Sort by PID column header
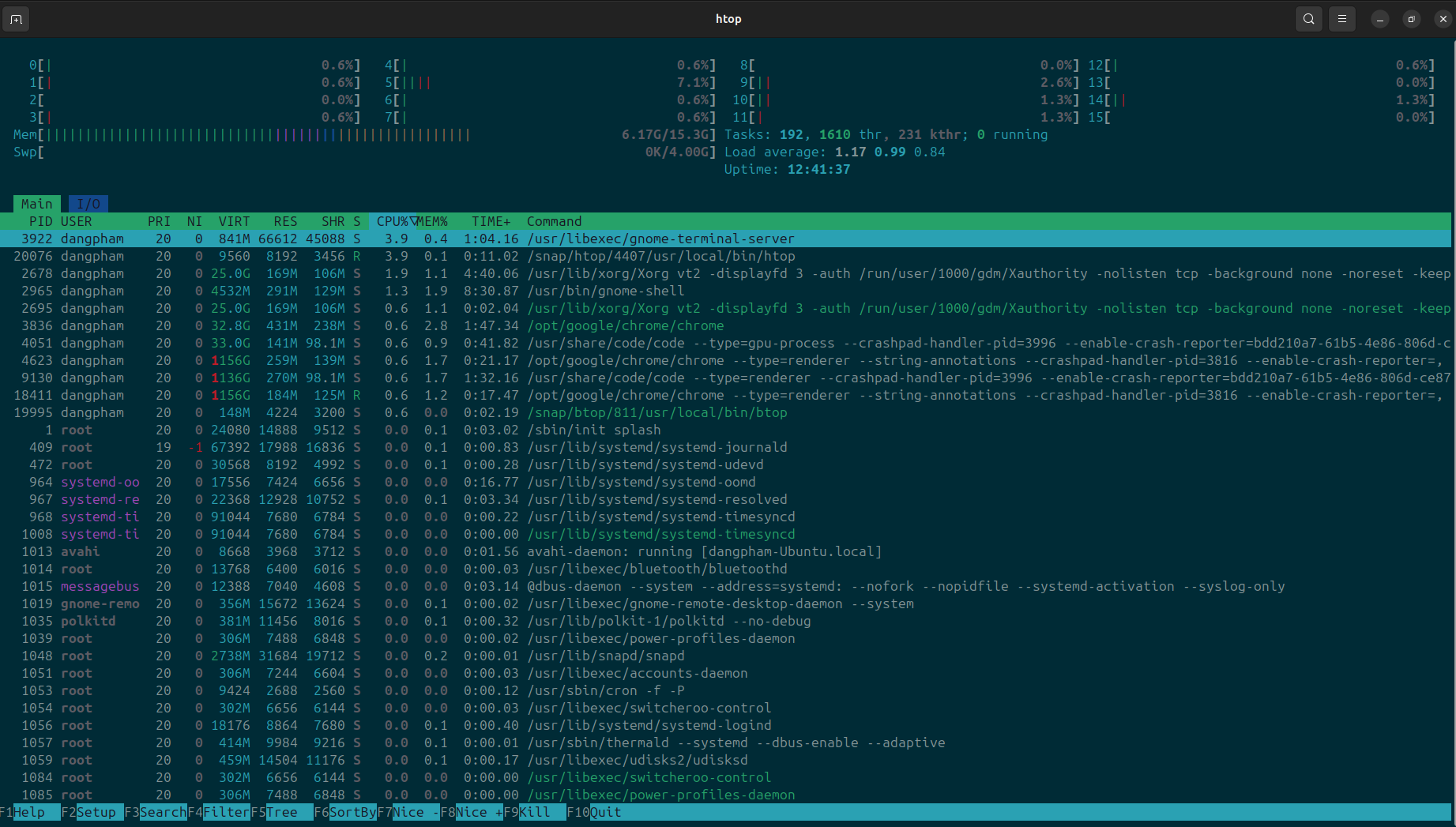 coord(40,221)
